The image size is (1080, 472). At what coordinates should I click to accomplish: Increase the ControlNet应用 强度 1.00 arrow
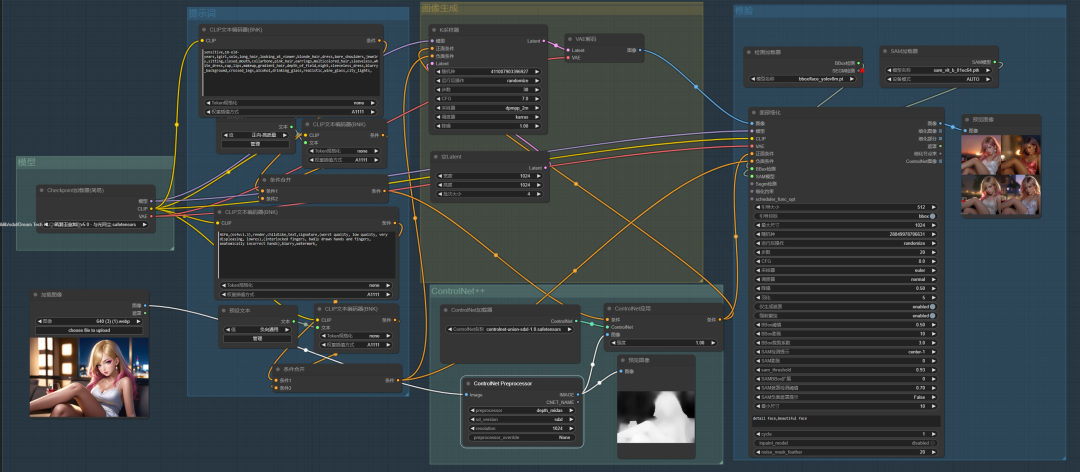point(713,342)
